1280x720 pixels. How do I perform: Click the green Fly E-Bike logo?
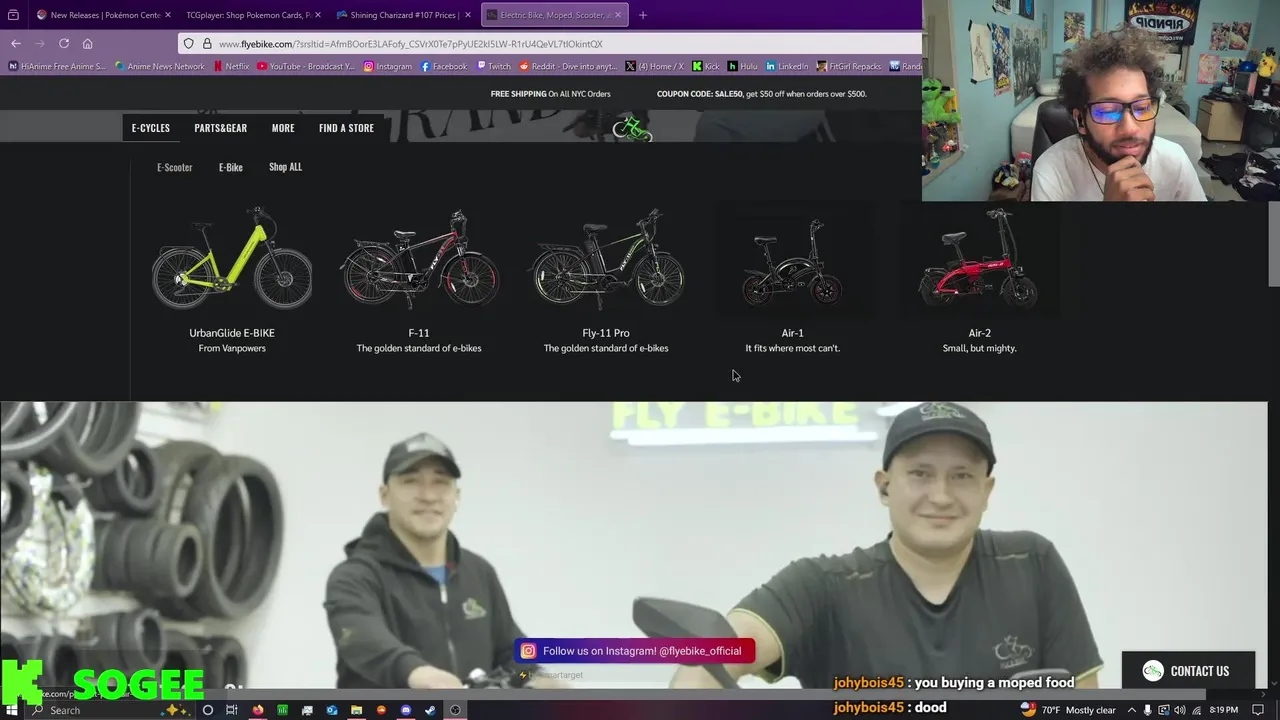tap(632, 129)
